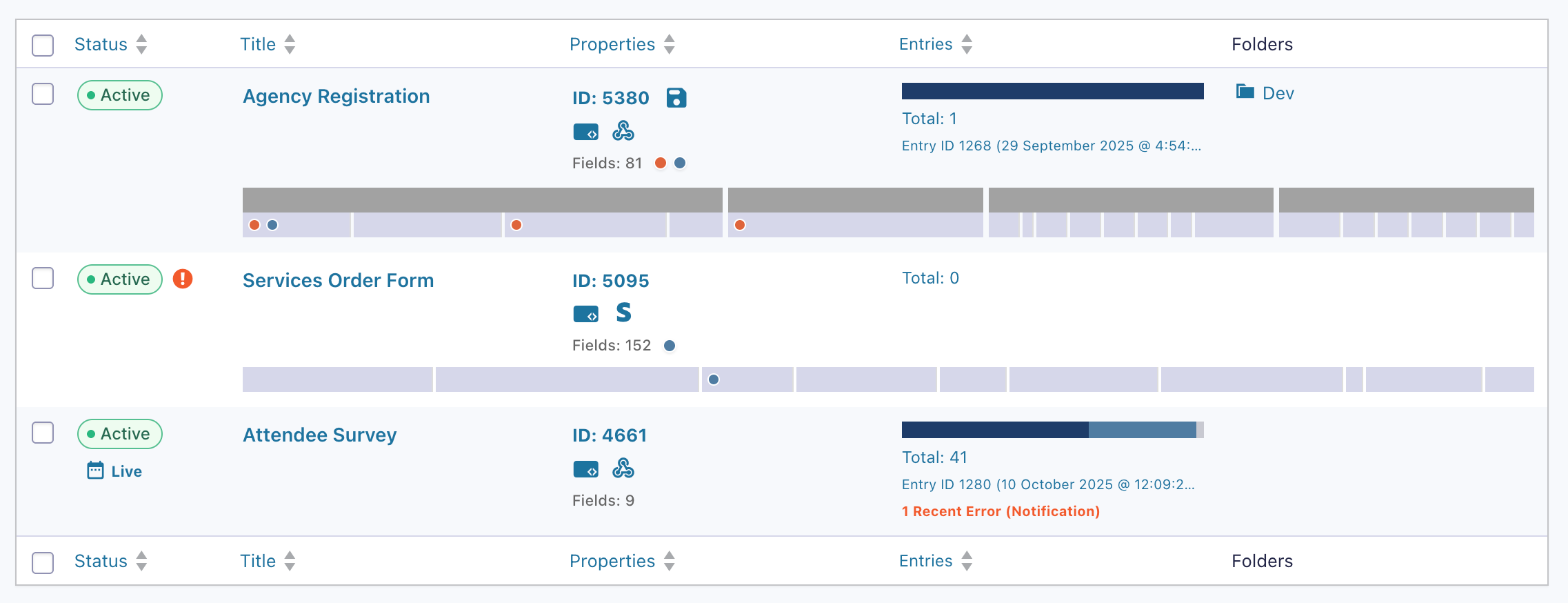Open the 1 Recent Error (Notification) link
The image size is (1568, 603).
pos(1001,511)
